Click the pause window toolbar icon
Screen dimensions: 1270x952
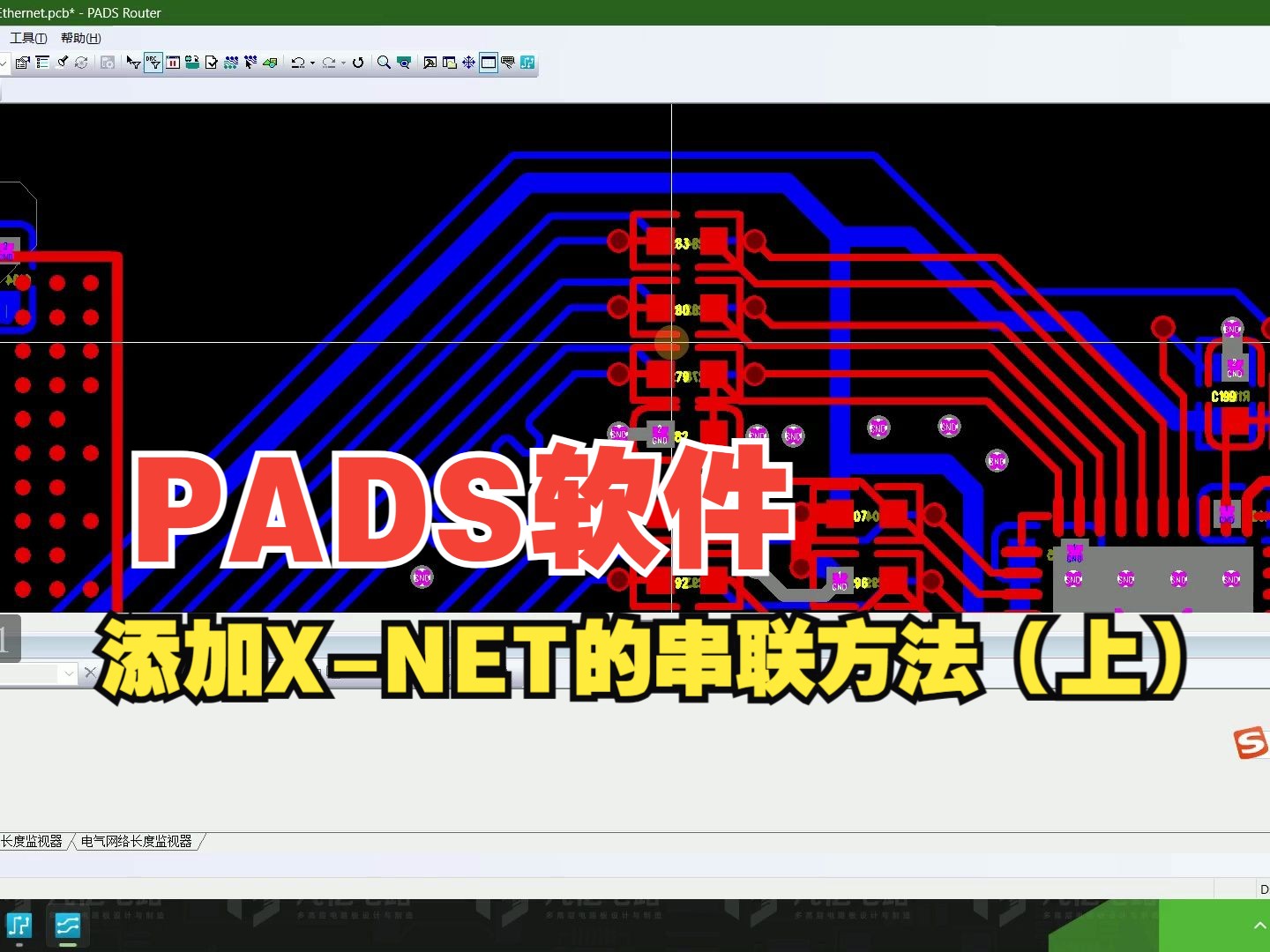[173, 63]
